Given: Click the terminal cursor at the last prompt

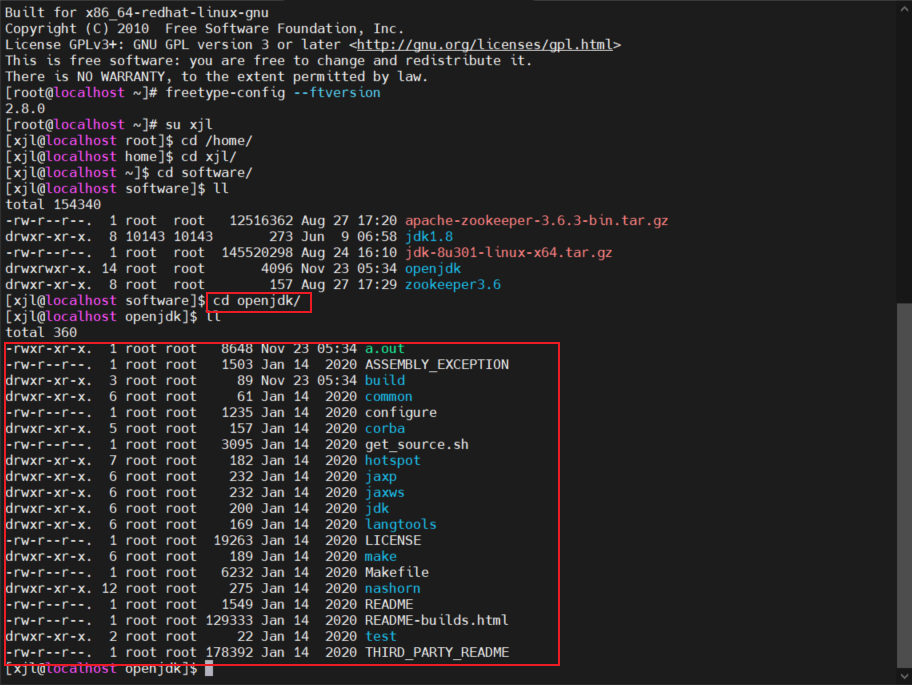Looking at the screenshot, I should [x=209, y=669].
